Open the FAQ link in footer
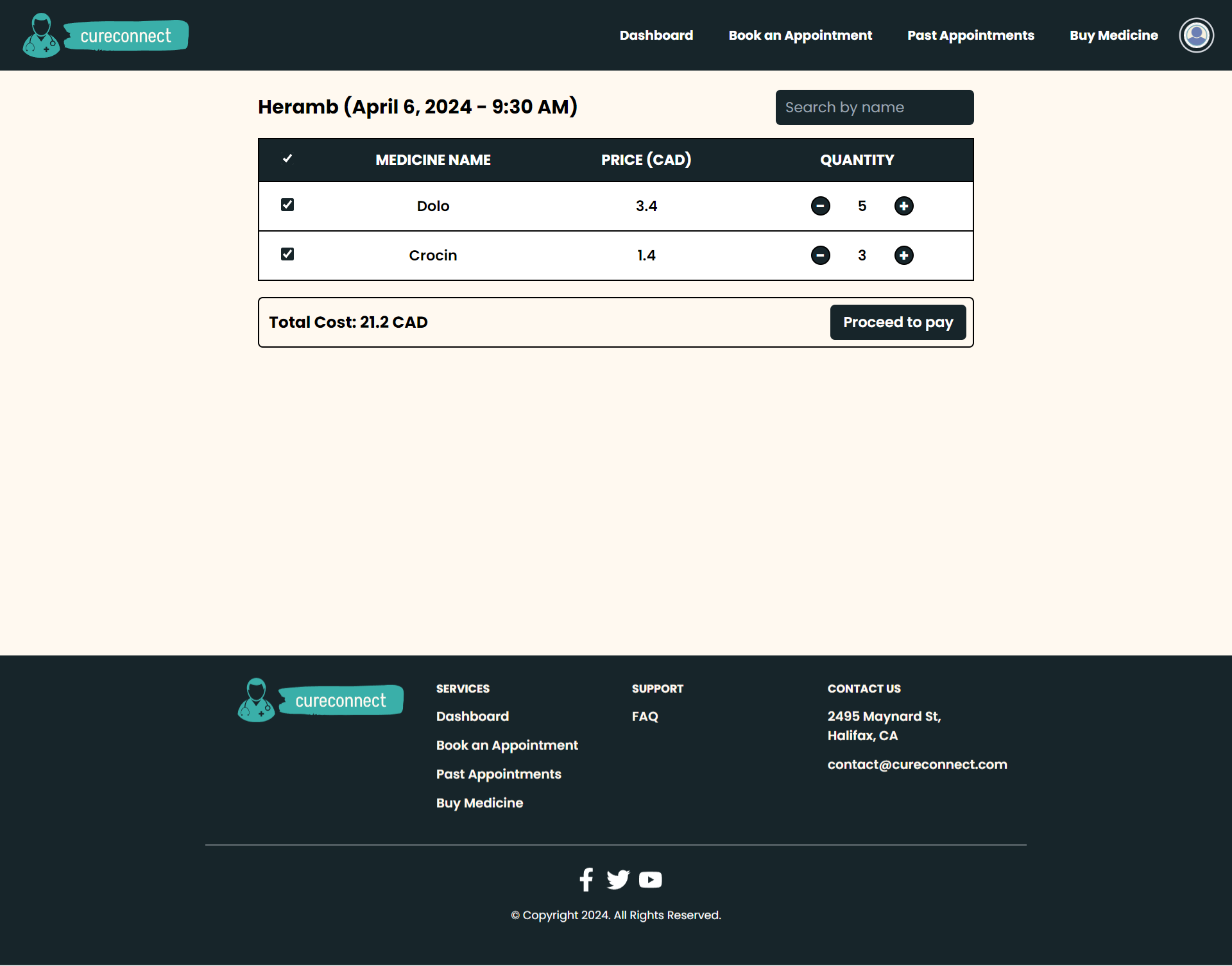The height and width of the screenshot is (966, 1232). coord(644,716)
